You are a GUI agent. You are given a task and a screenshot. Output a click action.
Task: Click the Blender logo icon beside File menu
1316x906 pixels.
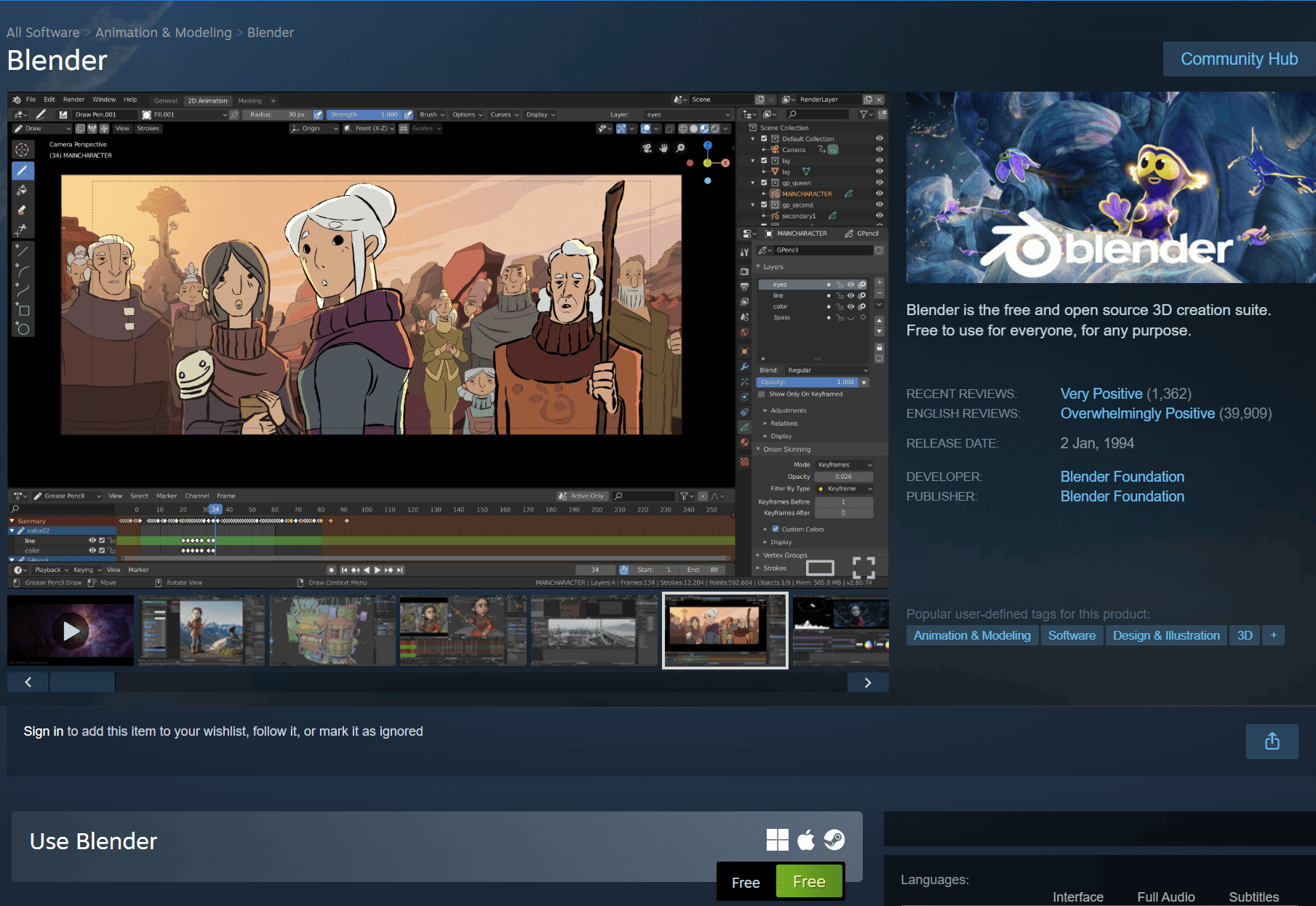click(16, 100)
